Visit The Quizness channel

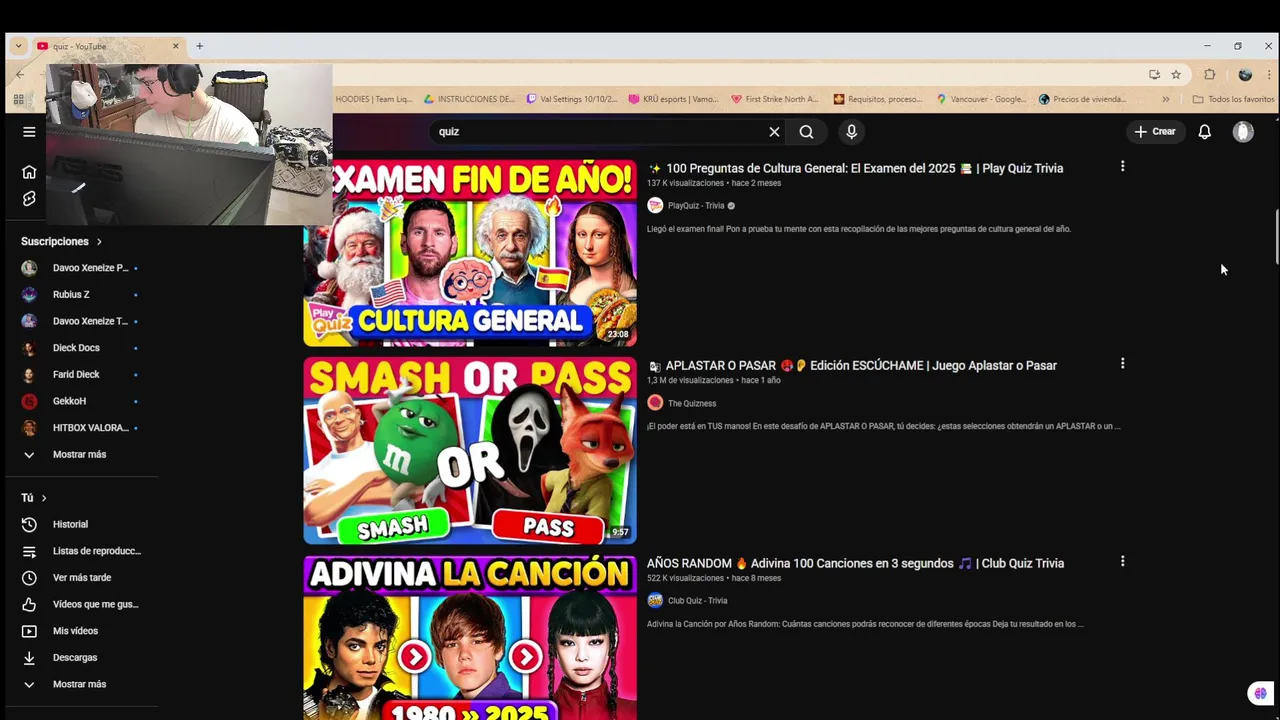692,404
